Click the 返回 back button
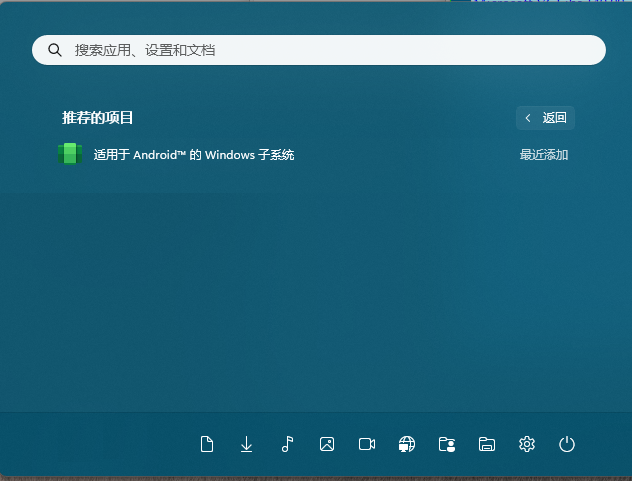This screenshot has width=632, height=481. pos(545,118)
